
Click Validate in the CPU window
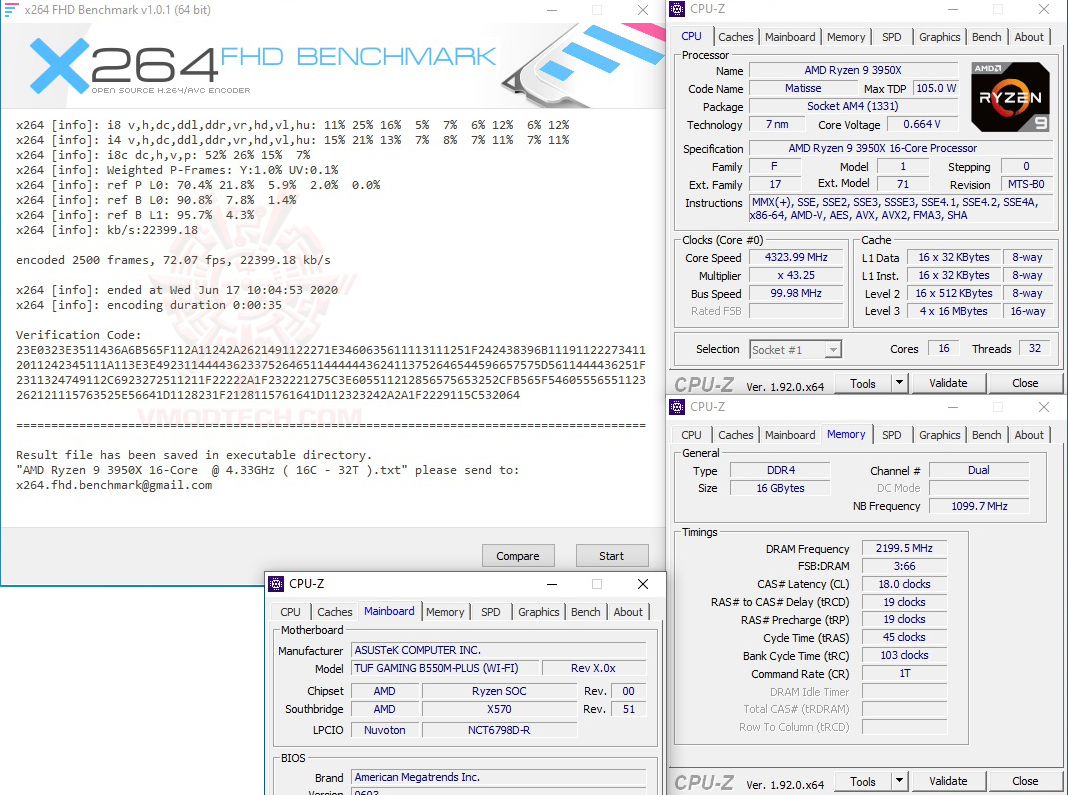tap(948, 383)
